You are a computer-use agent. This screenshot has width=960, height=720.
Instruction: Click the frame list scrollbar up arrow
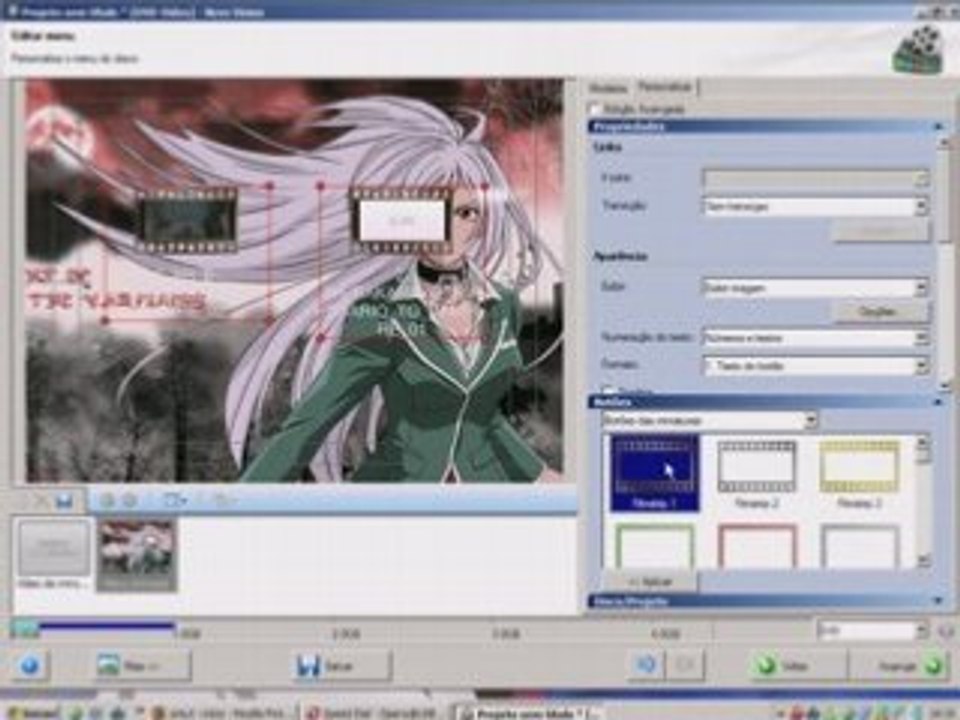(923, 442)
